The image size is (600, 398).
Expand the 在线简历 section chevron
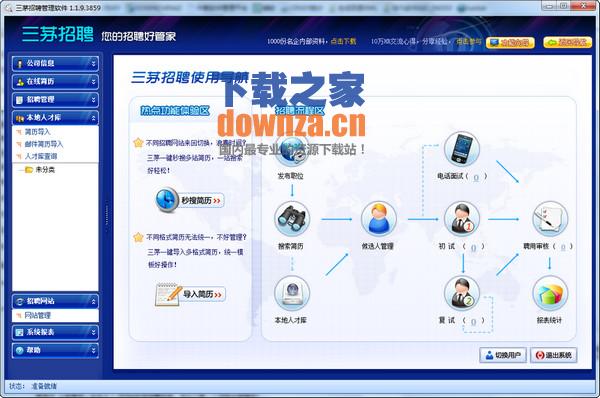click(x=93, y=82)
